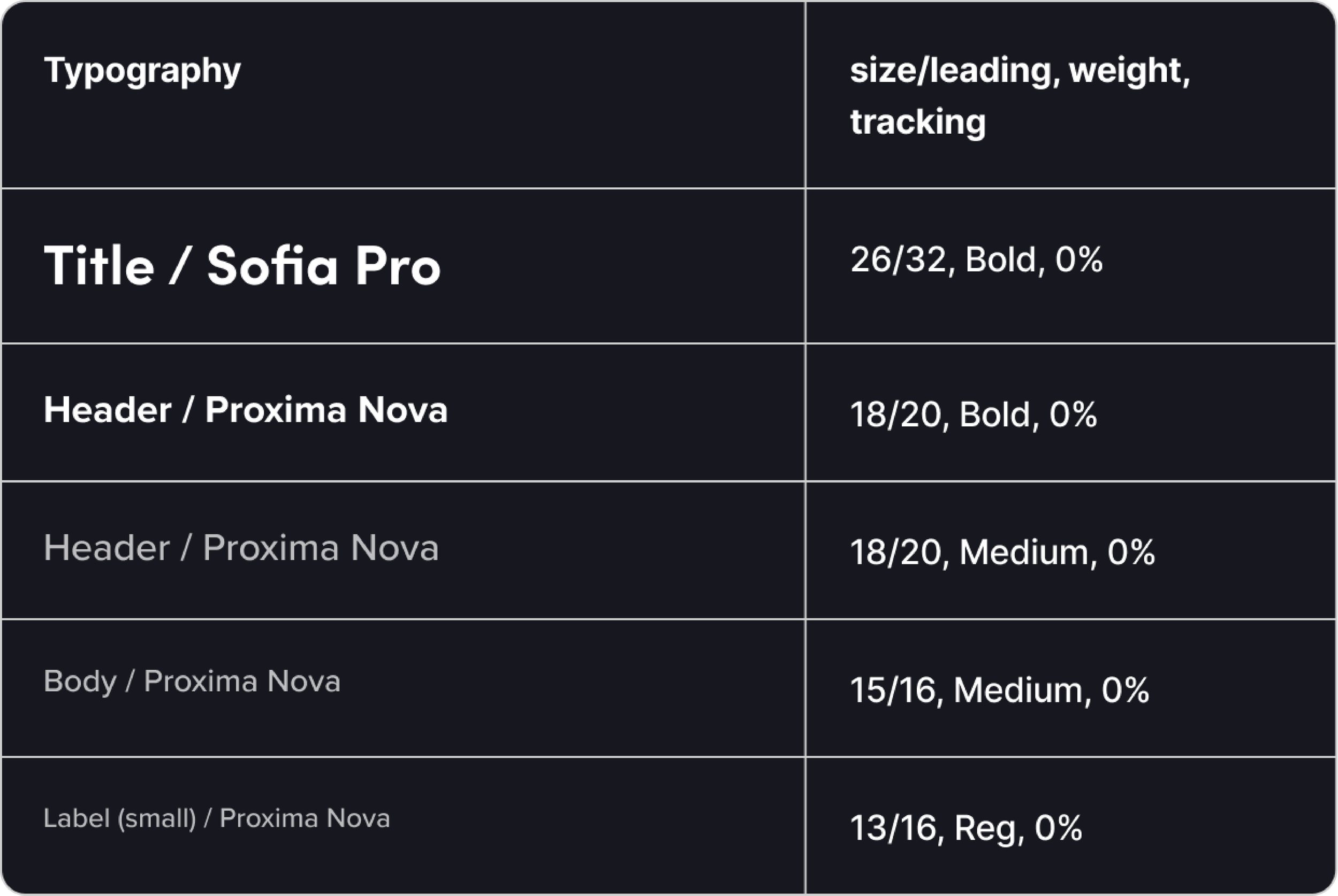
Task: Click the '15/16, Medium, 0%' value
Action: point(1000,690)
